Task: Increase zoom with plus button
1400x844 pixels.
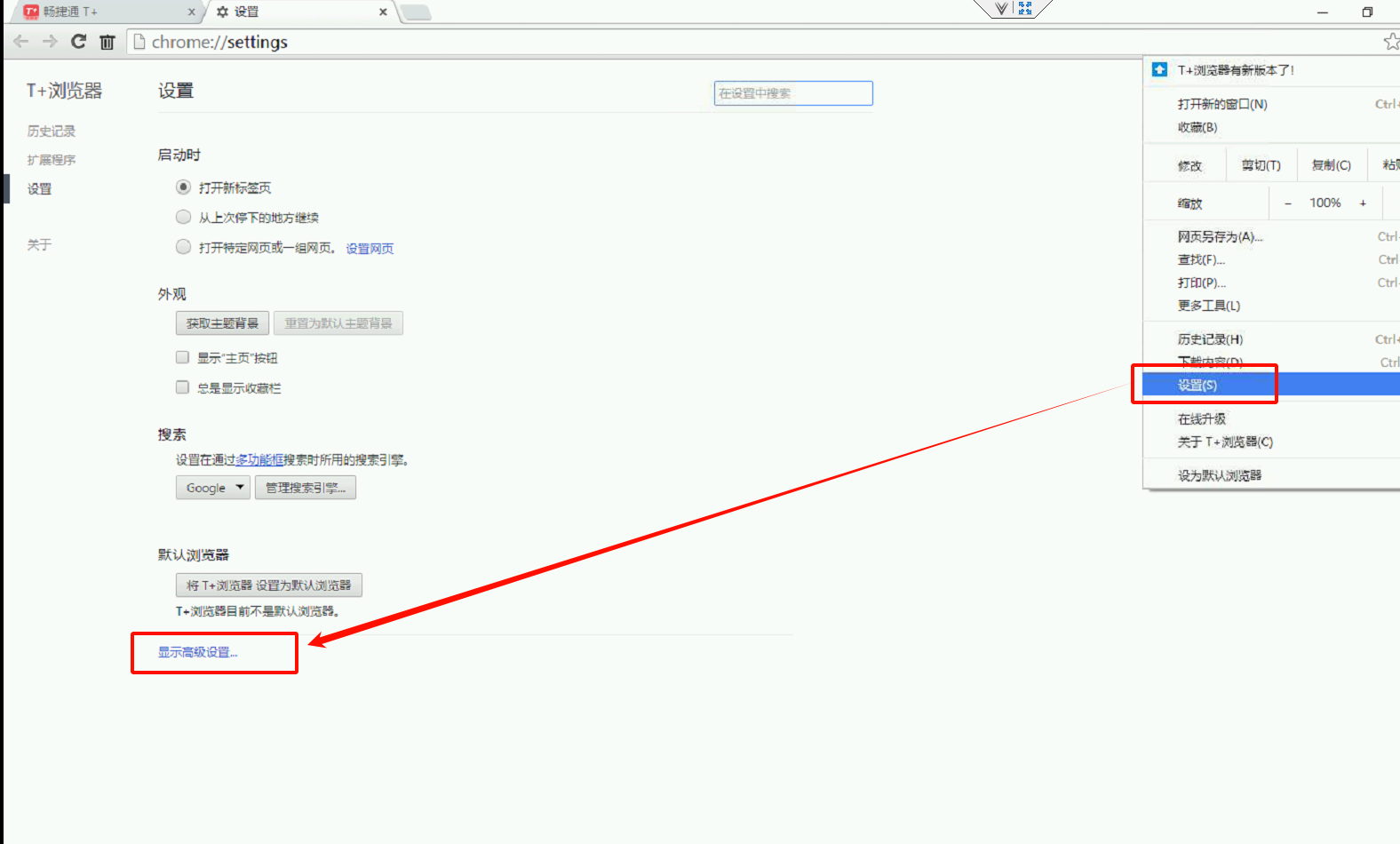Action: coord(1363,203)
